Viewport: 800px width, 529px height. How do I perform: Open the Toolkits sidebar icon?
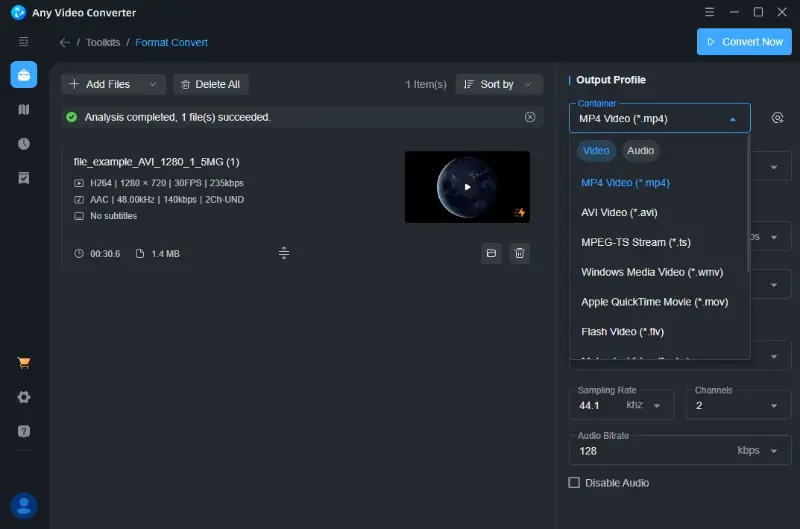tap(24, 75)
